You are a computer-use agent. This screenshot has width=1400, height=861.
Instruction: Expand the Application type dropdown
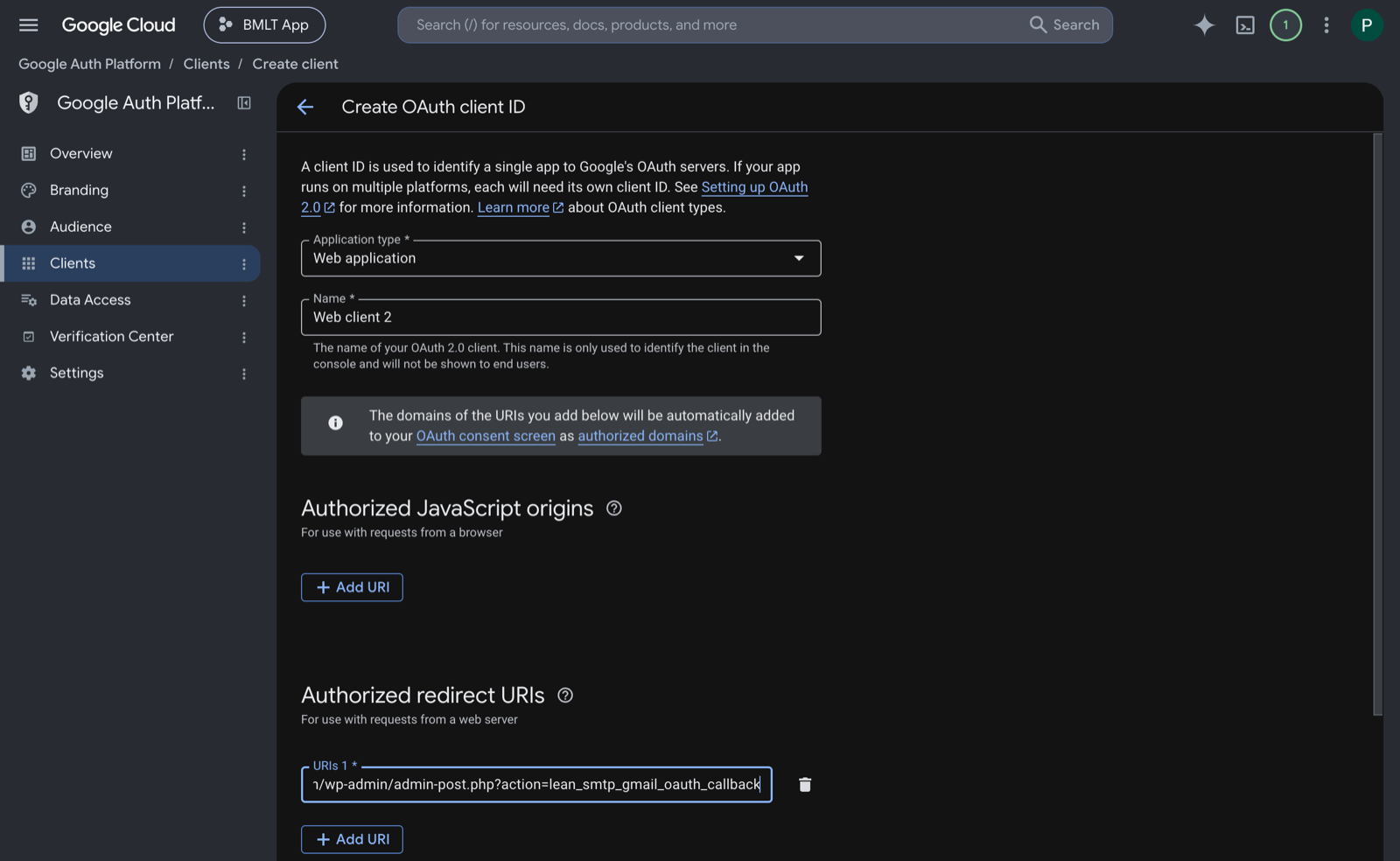point(561,258)
